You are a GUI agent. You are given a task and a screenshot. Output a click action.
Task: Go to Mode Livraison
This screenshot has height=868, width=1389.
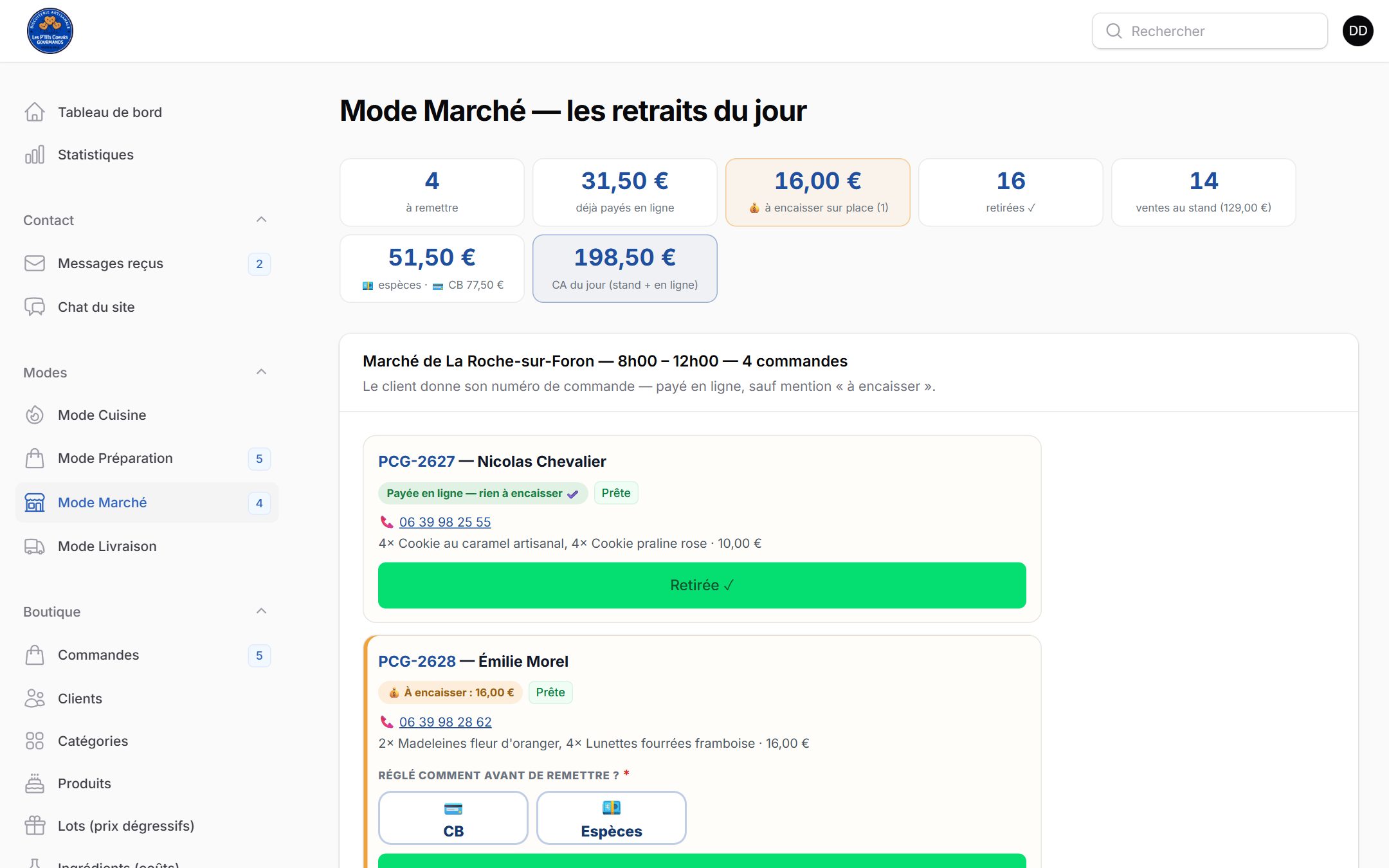pos(147,546)
